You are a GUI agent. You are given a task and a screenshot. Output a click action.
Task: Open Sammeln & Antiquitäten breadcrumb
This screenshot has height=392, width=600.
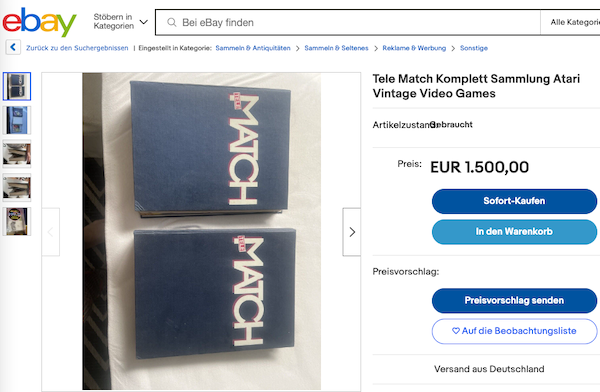tap(253, 48)
